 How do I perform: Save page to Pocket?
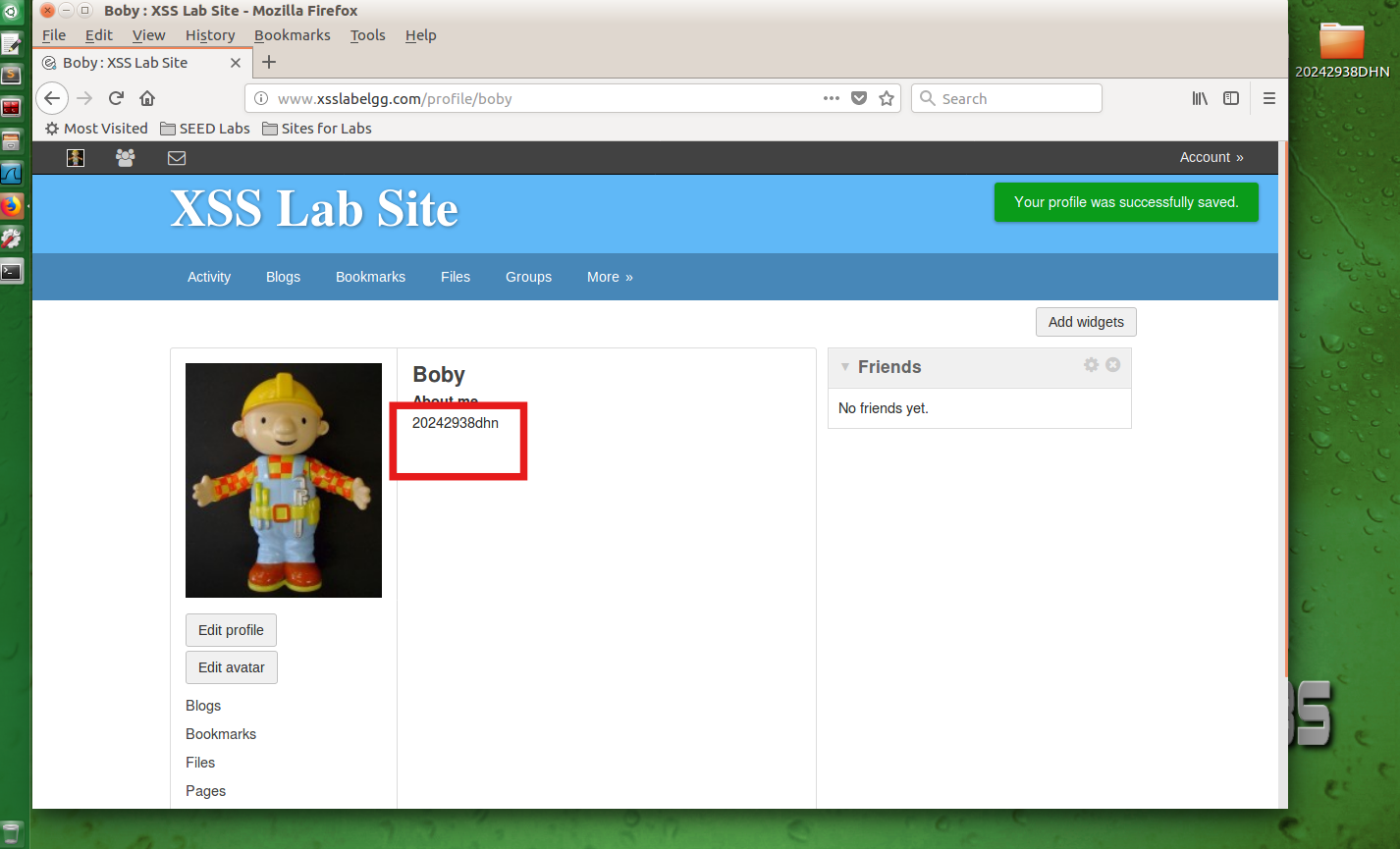coord(859,98)
